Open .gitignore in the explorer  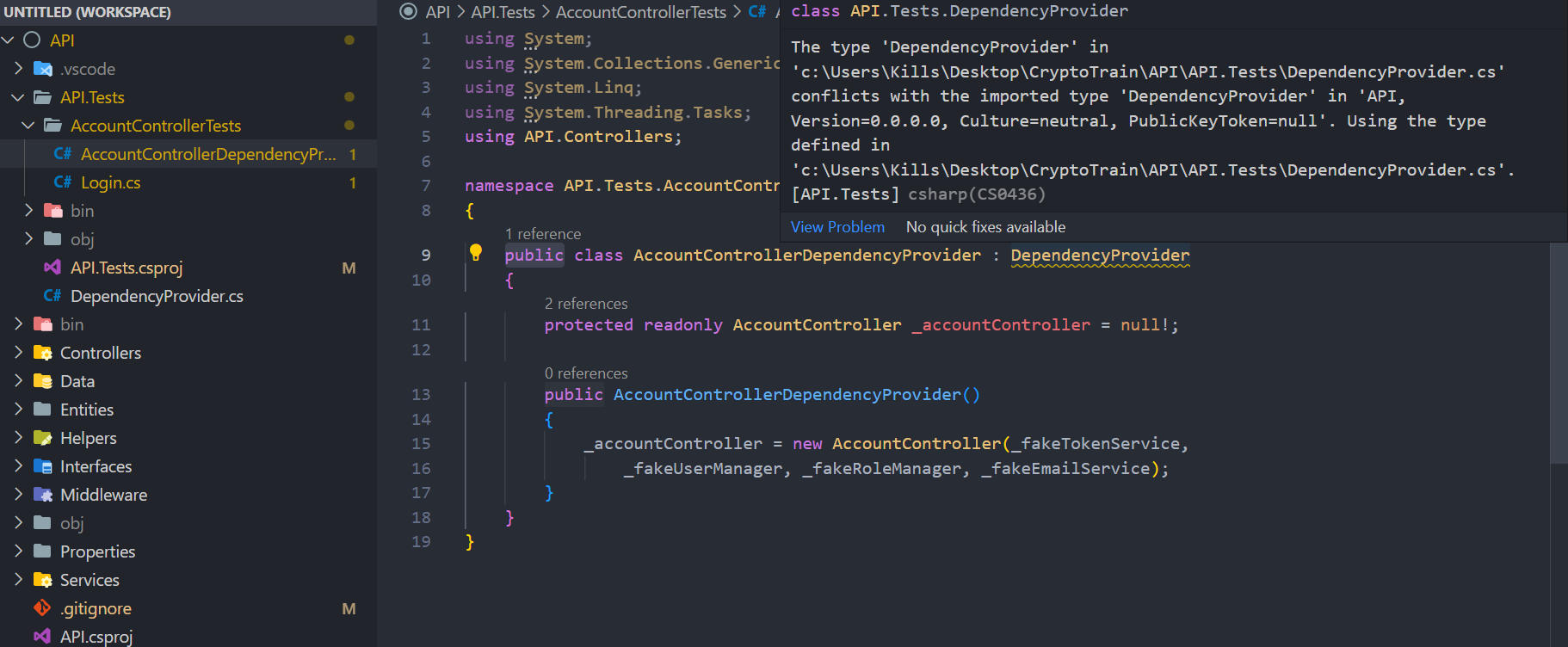pos(96,608)
